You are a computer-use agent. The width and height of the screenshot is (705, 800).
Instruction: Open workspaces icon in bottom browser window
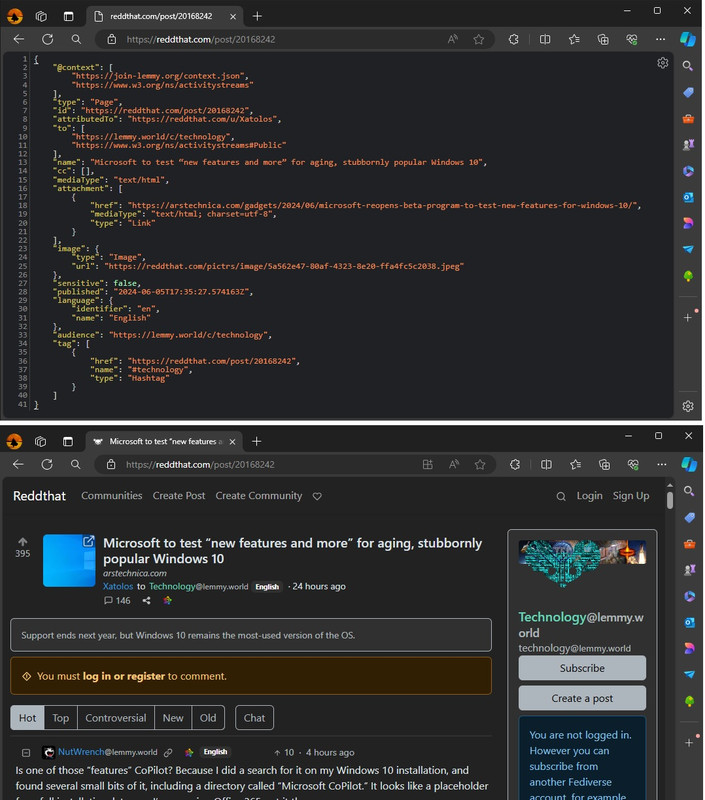40,441
